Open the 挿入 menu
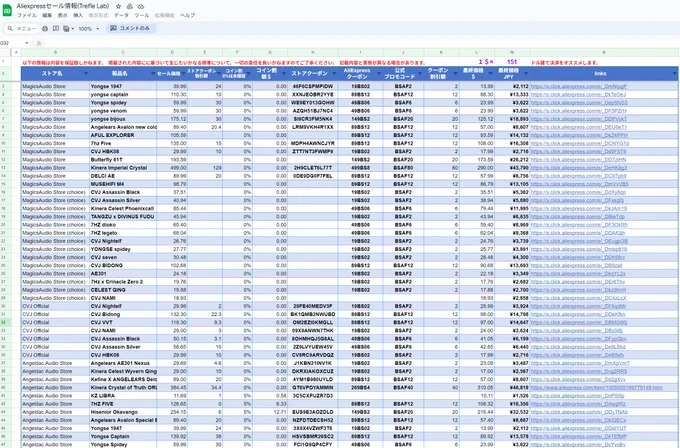Image resolution: width=680 pixels, height=448 pixels. tap(78, 15)
